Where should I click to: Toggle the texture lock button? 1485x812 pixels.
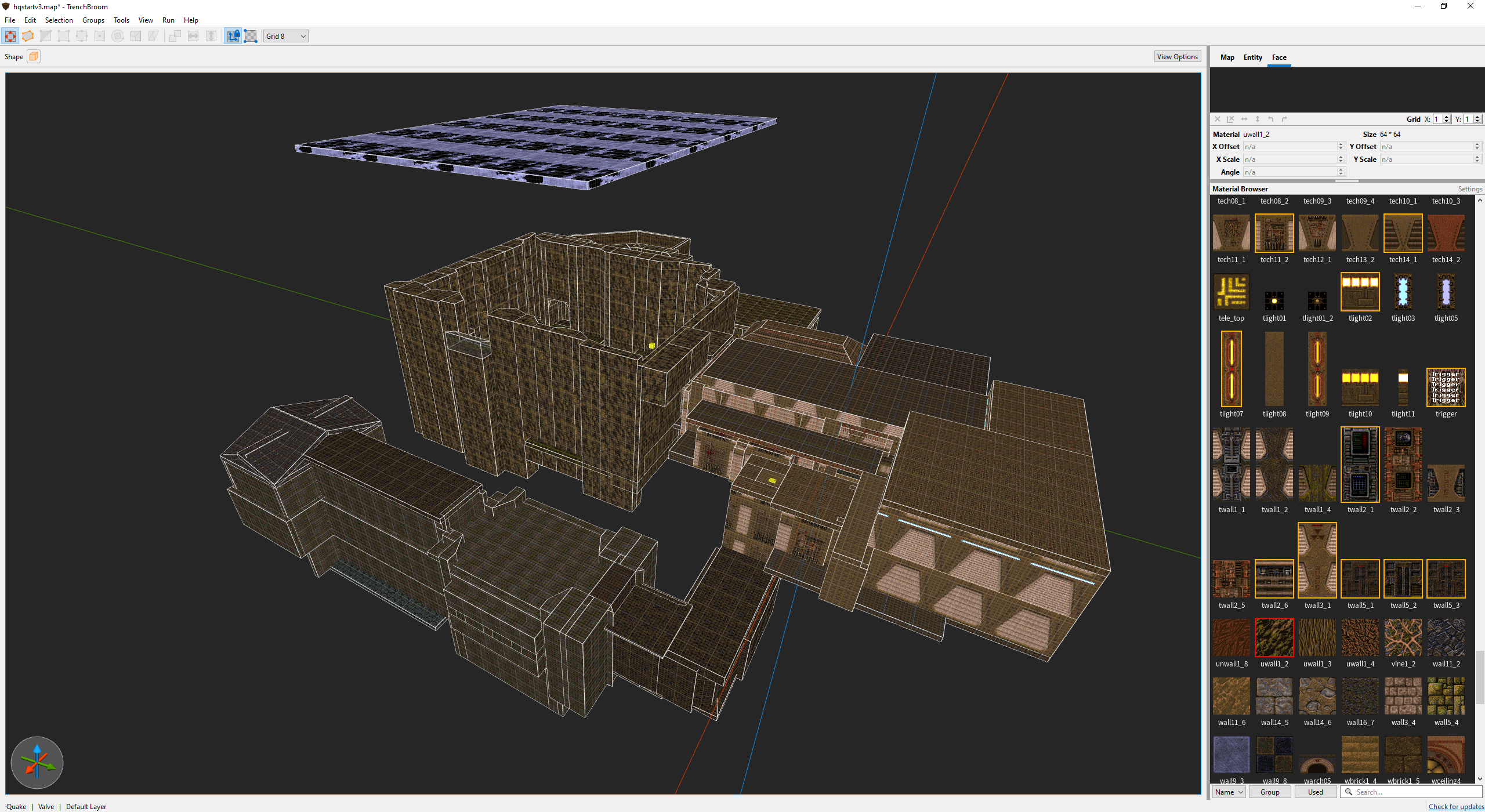click(233, 36)
